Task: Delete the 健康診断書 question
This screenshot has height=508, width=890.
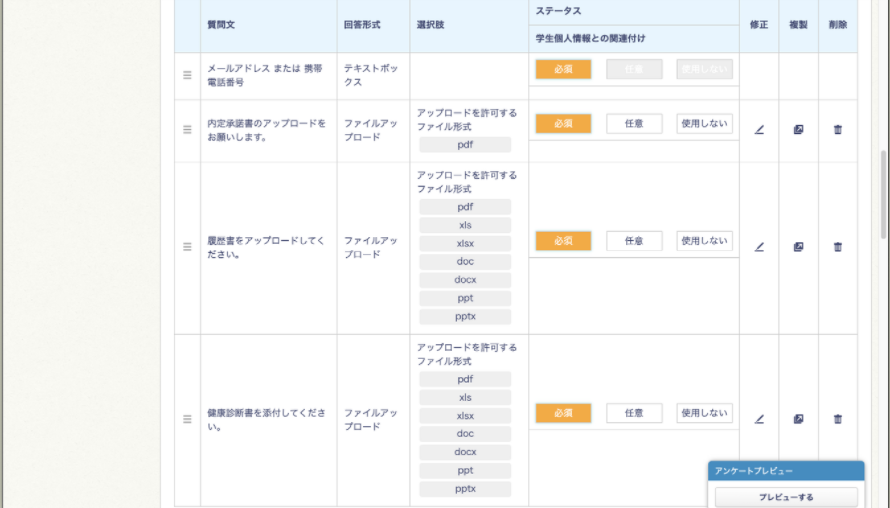Action: click(838, 419)
